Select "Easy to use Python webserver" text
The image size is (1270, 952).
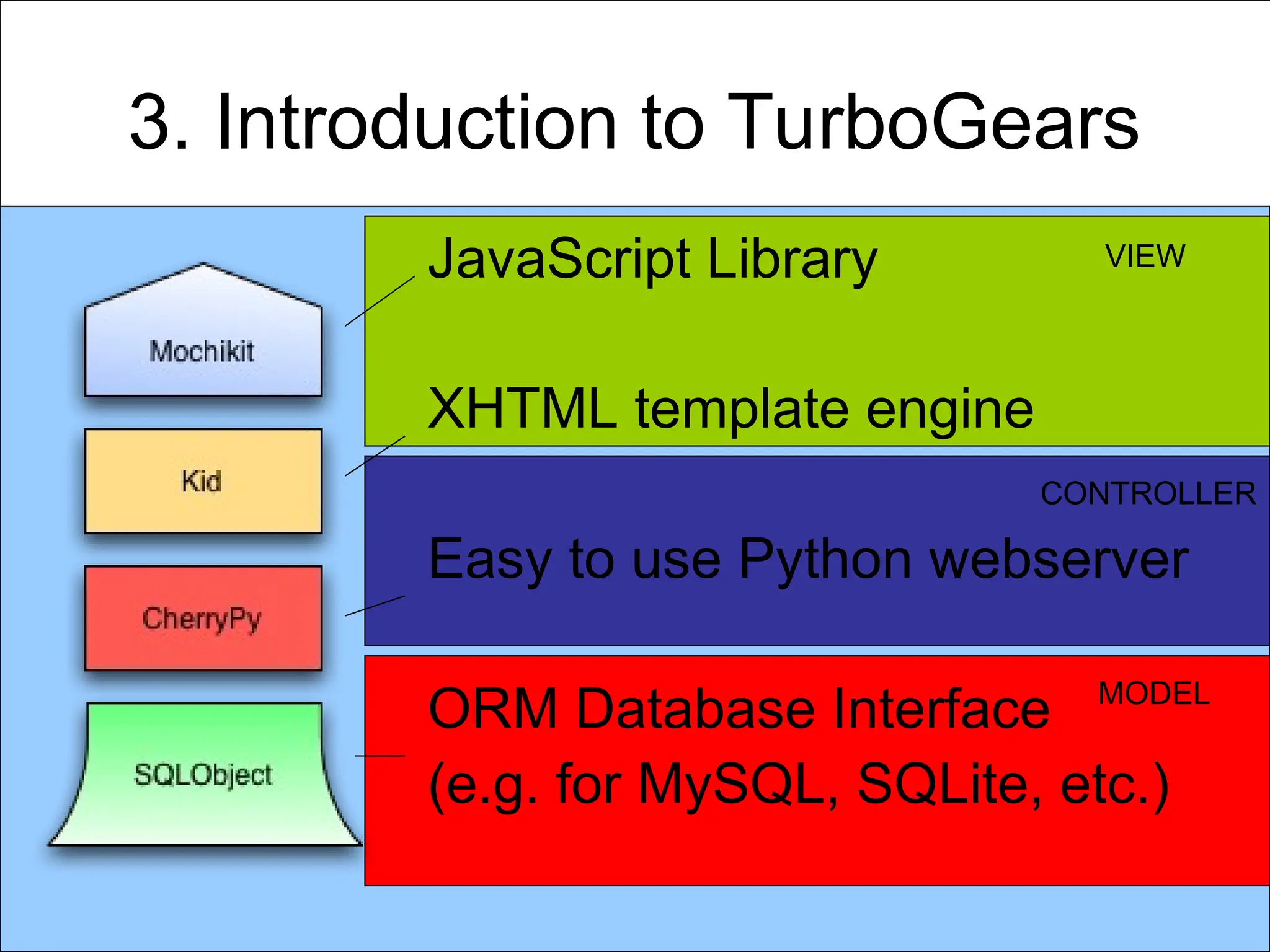(809, 561)
